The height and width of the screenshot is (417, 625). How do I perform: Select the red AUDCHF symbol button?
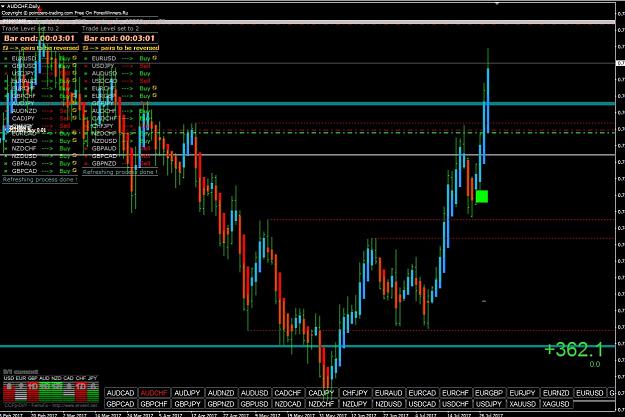coord(154,393)
